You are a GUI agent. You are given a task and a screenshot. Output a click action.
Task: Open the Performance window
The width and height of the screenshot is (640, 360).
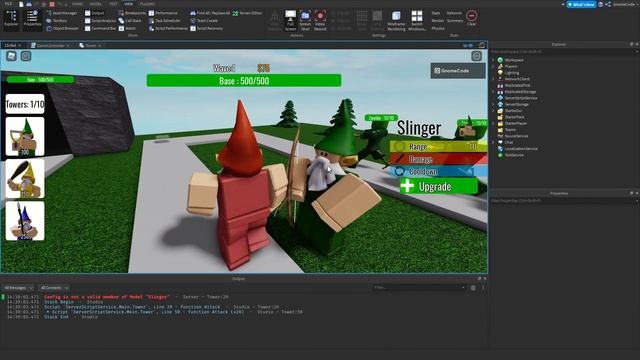click(163, 13)
